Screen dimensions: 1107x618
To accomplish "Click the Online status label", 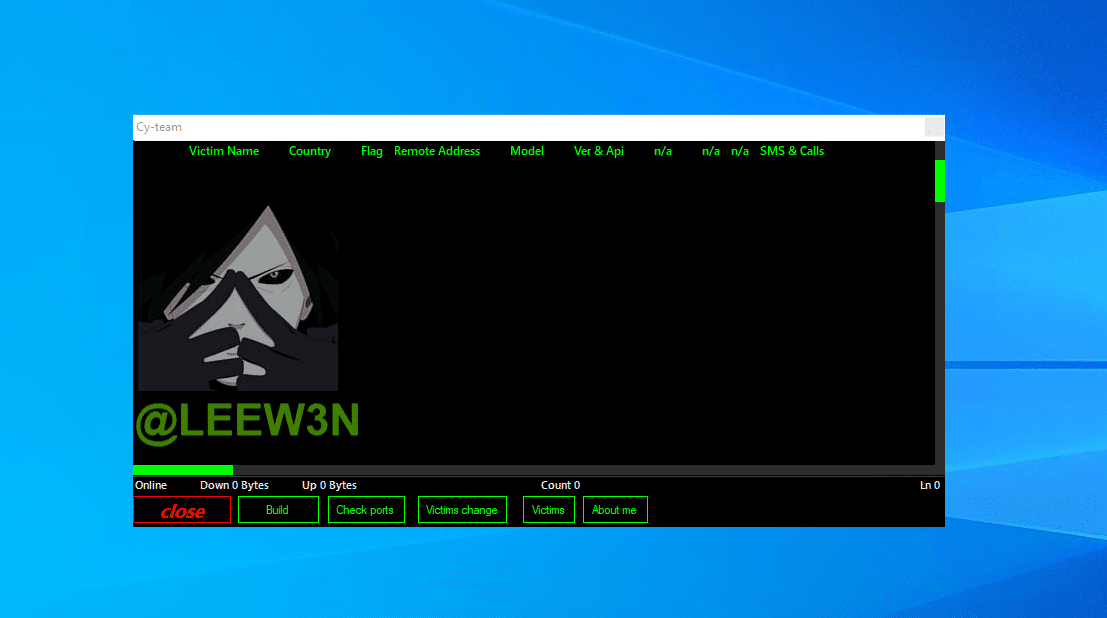I will [x=151, y=485].
